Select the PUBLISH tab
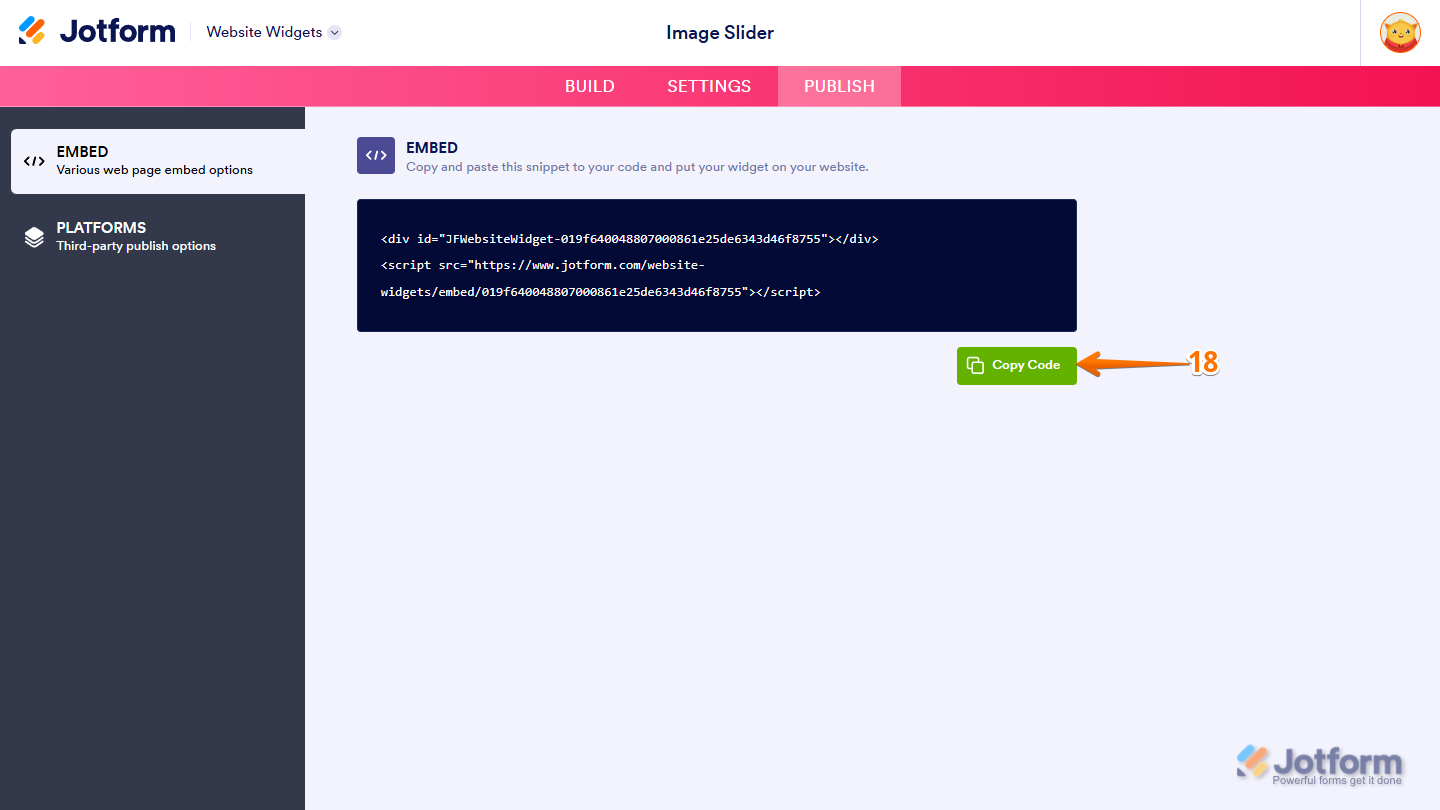The image size is (1440, 810). (839, 86)
